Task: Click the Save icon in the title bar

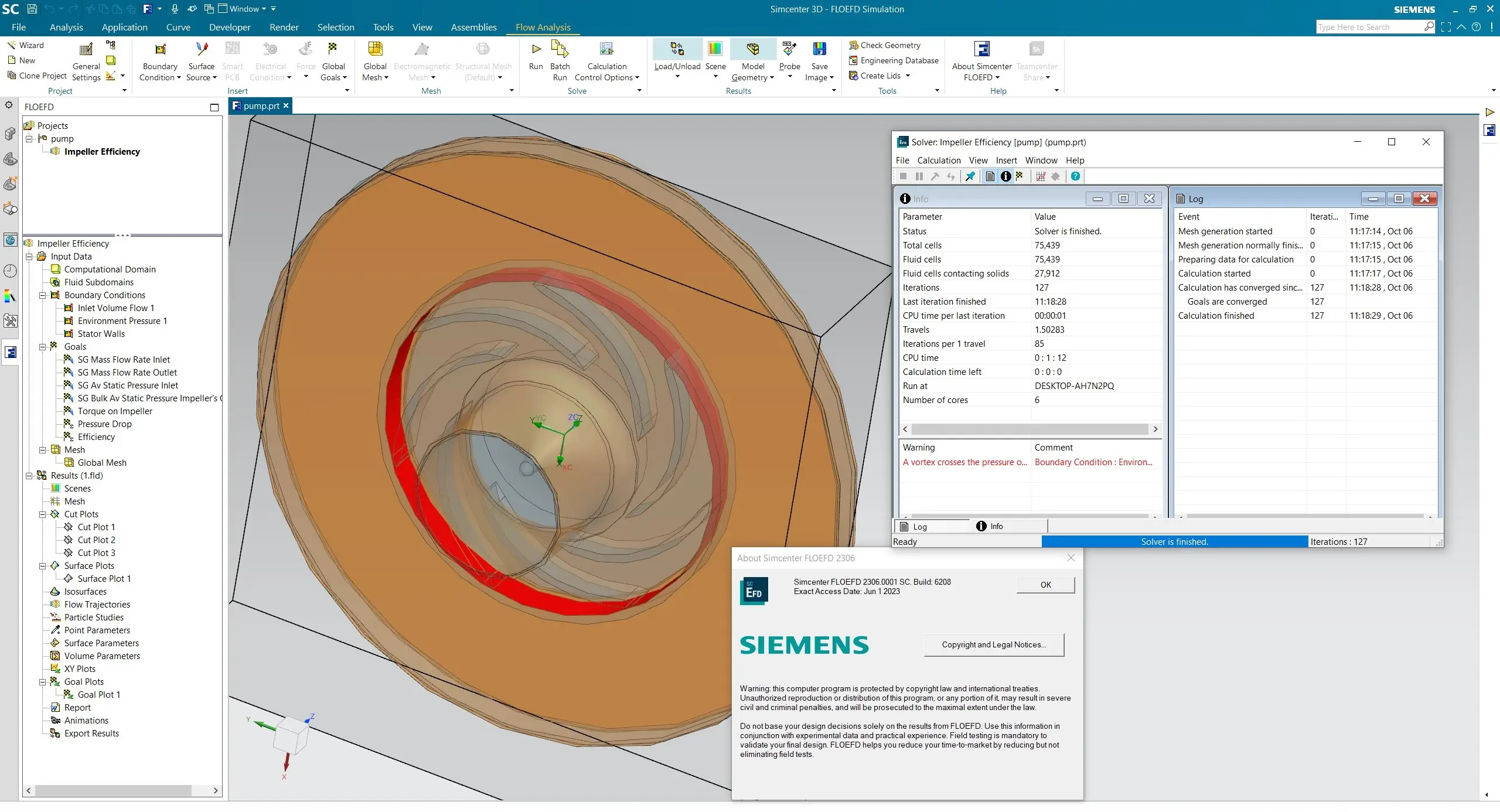Action: point(32,9)
